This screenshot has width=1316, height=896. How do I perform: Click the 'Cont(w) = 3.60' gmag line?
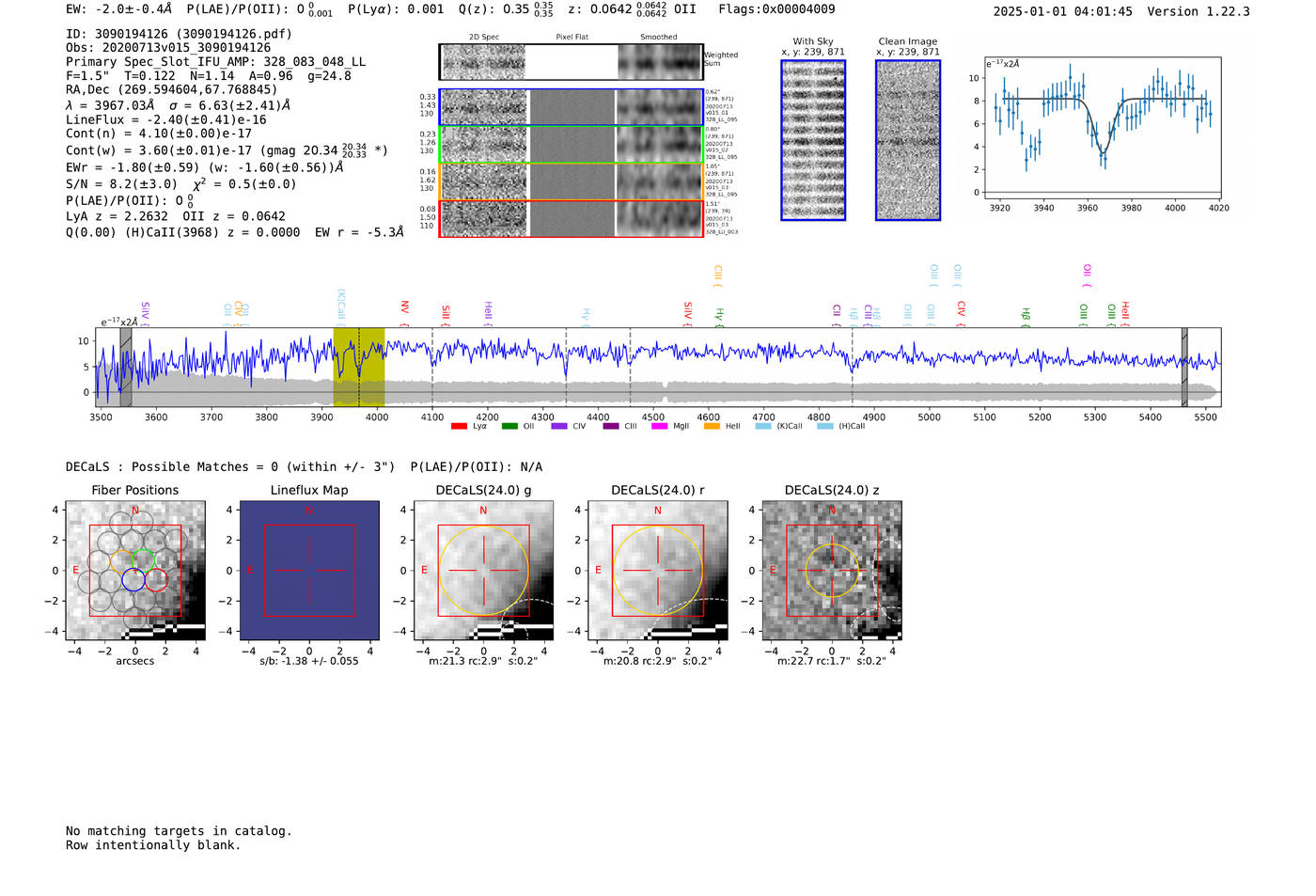[x=227, y=149]
